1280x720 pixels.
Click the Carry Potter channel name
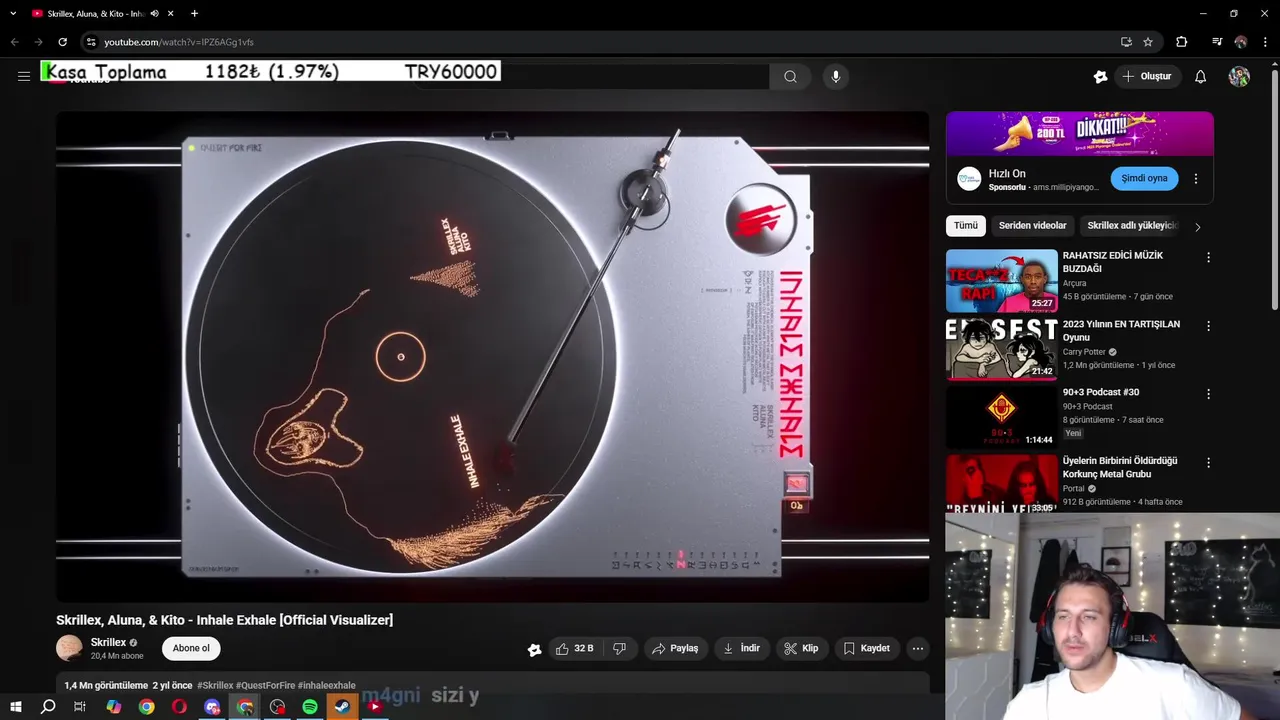[x=1084, y=352]
